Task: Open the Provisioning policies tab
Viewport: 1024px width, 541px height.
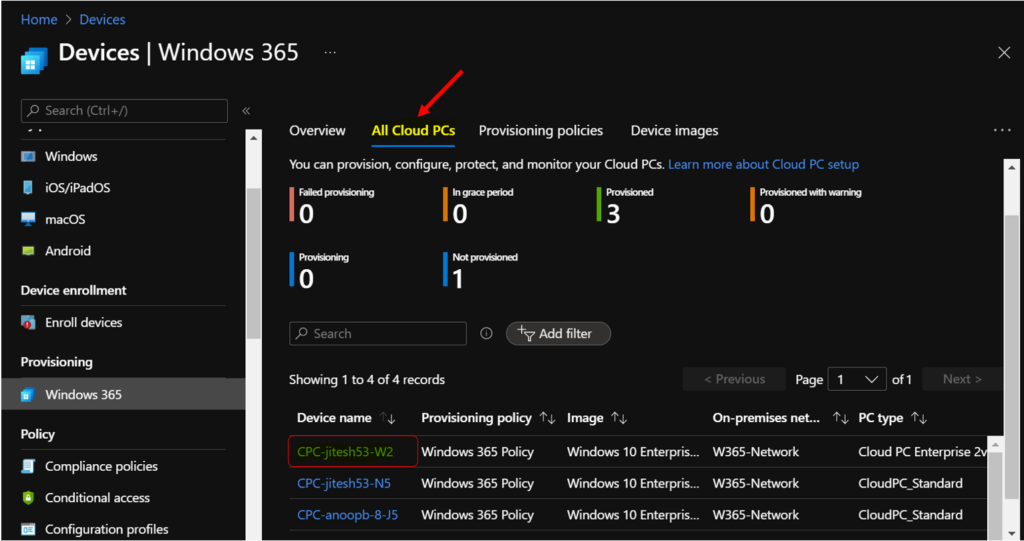Action: point(541,131)
